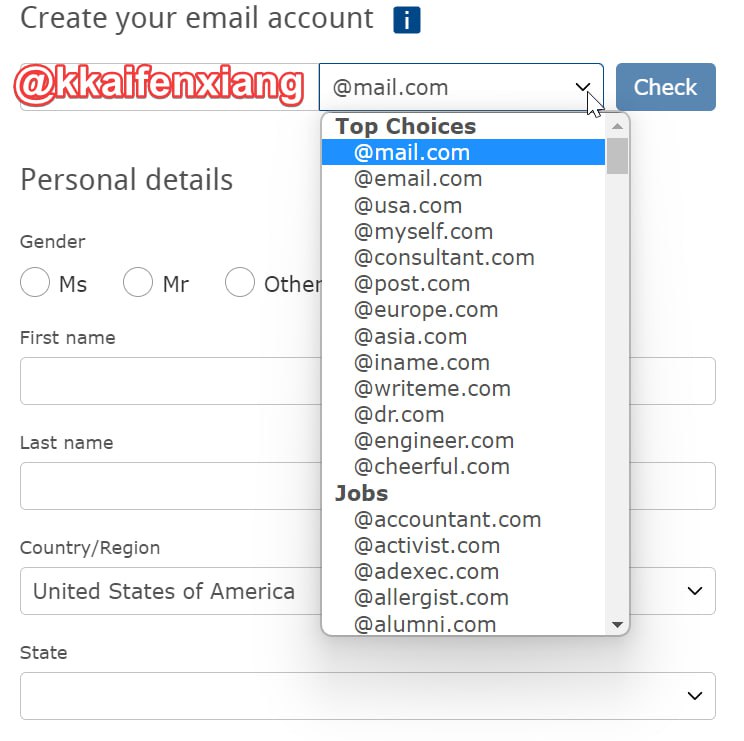Click the blue info icon beside the heading

click(x=407, y=20)
